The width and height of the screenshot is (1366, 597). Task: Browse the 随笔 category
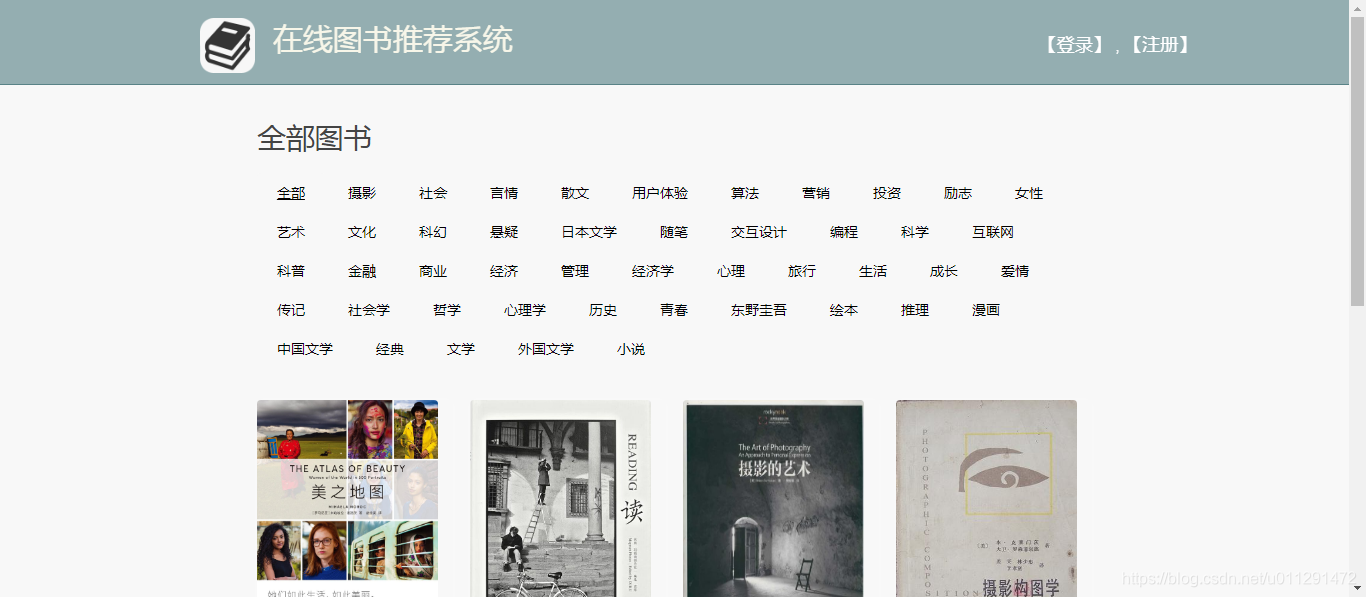coord(674,232)
